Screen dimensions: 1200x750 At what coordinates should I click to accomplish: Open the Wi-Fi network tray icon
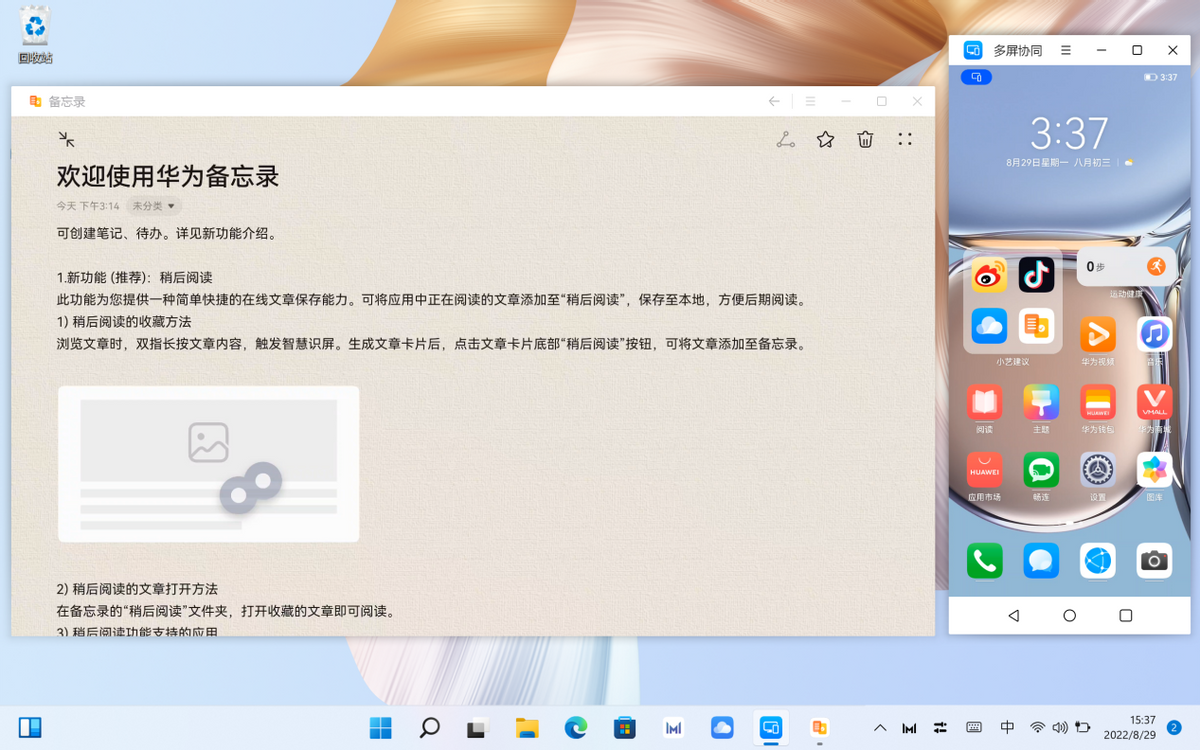tap(1038, 728)
